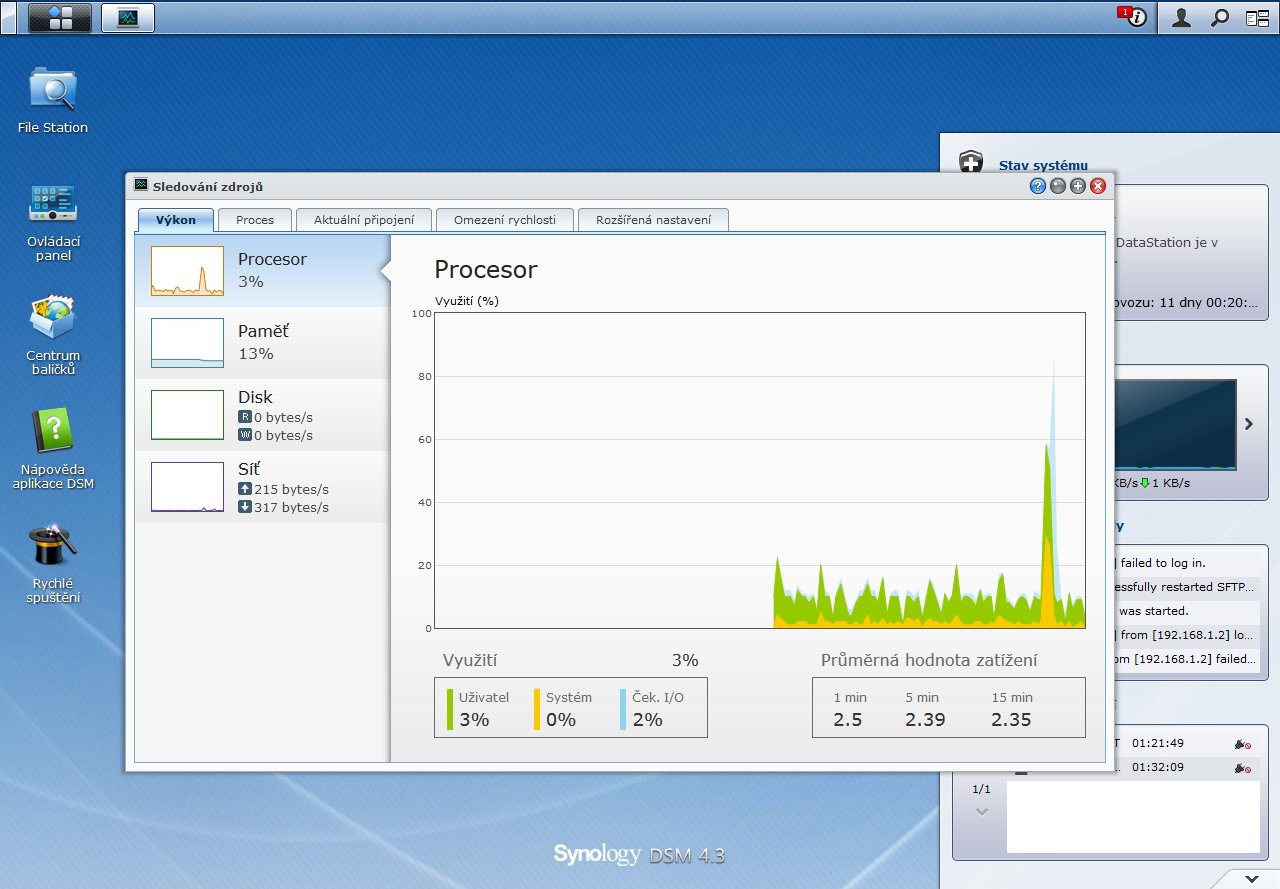Open Nápověda aplikace DSM icon
Viewport: 1280px width, 889px height.
(53, 450)
